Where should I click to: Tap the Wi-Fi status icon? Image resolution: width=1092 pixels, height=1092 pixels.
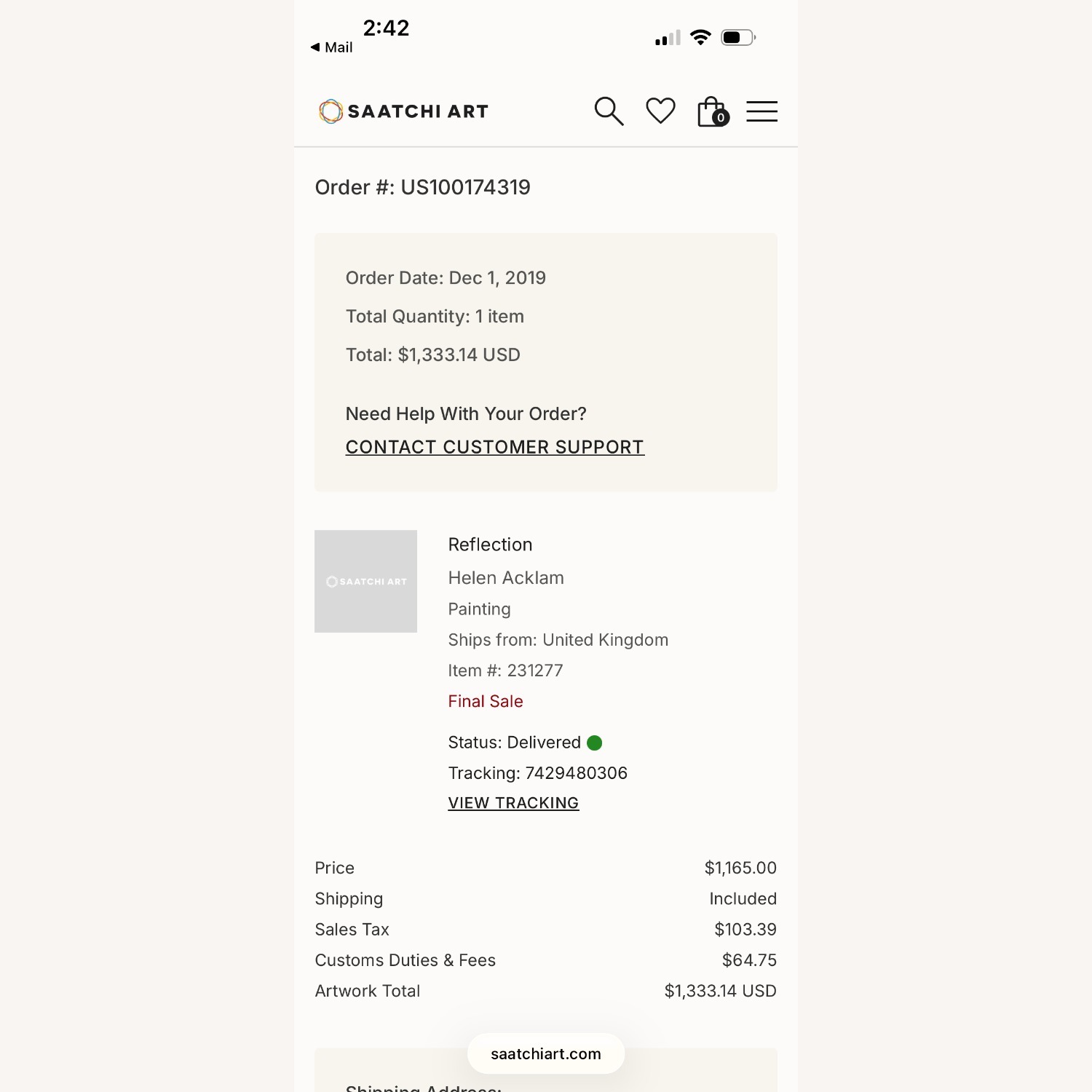tap(700, 37)
